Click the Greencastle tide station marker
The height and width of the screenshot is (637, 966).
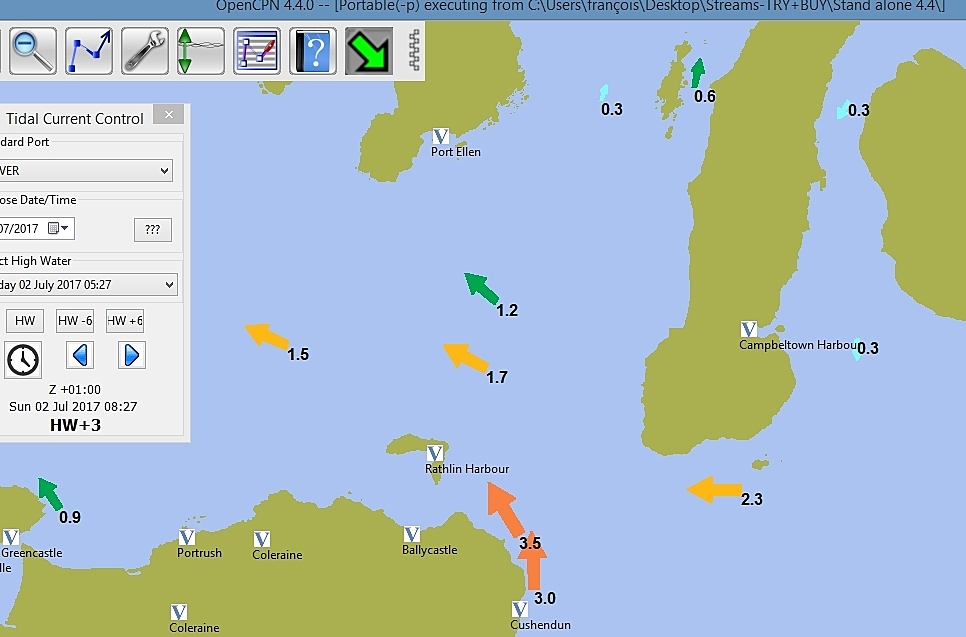click(11, 537)
